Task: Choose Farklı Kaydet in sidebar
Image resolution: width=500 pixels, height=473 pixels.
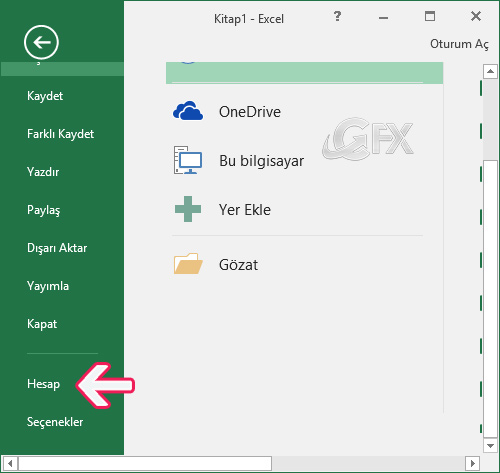Action: [x=60, y=134]
